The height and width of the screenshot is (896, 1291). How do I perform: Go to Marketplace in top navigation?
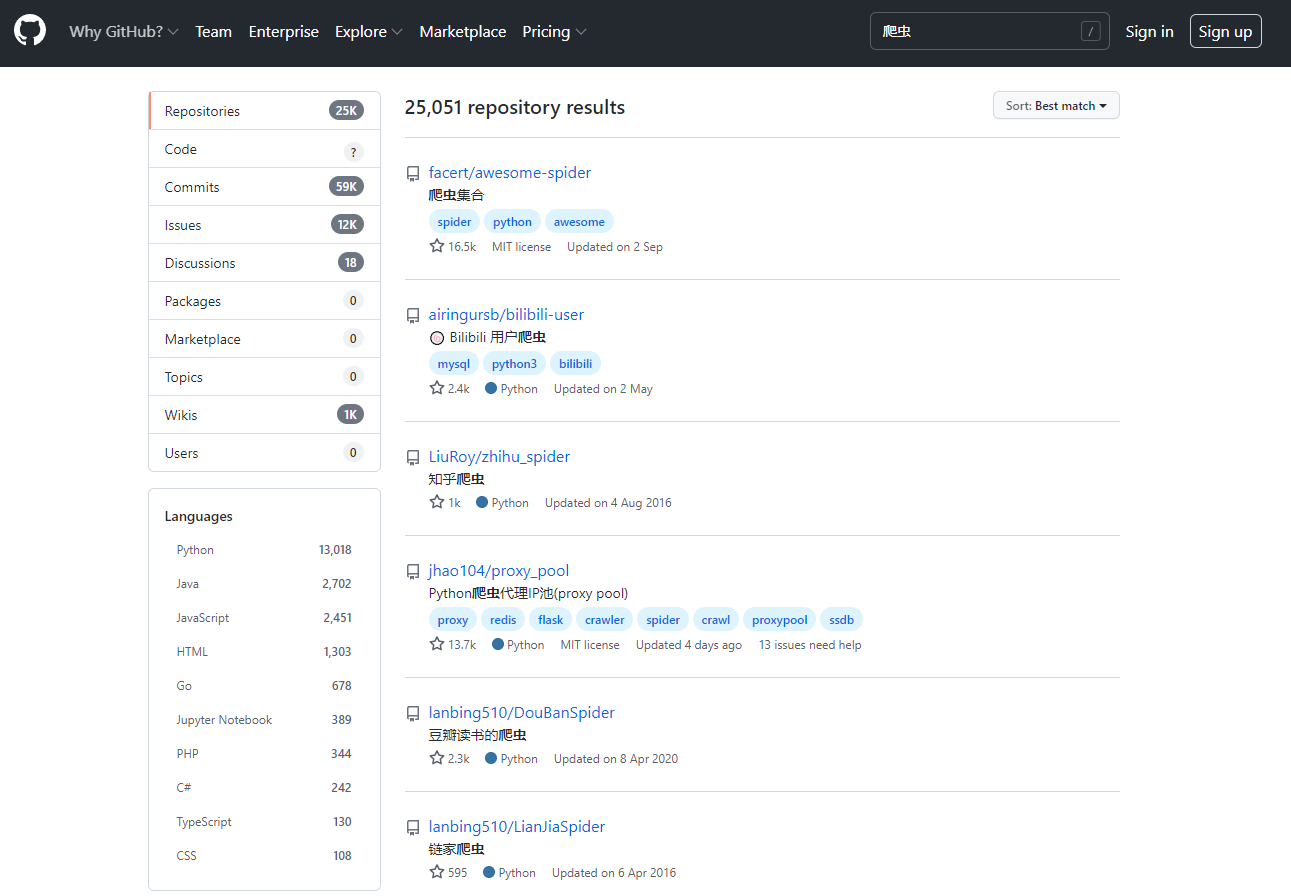click(x=463, y=31)
